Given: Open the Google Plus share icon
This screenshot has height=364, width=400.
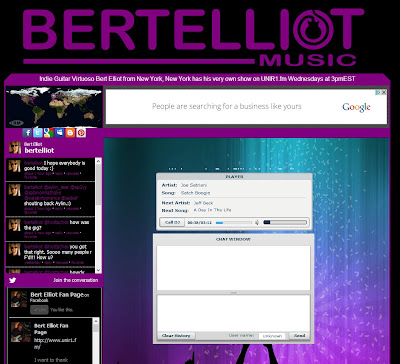Looking at the screenshot, I should (49, 133).
